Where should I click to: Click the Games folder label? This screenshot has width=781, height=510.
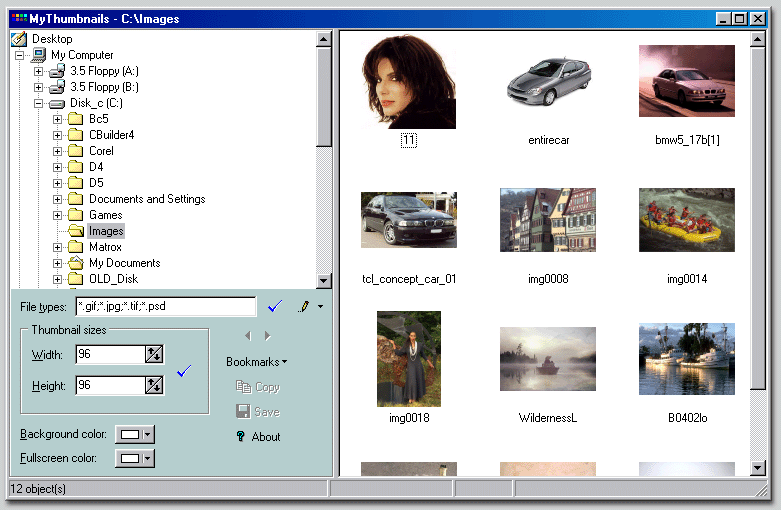click(x=106, y=215)
